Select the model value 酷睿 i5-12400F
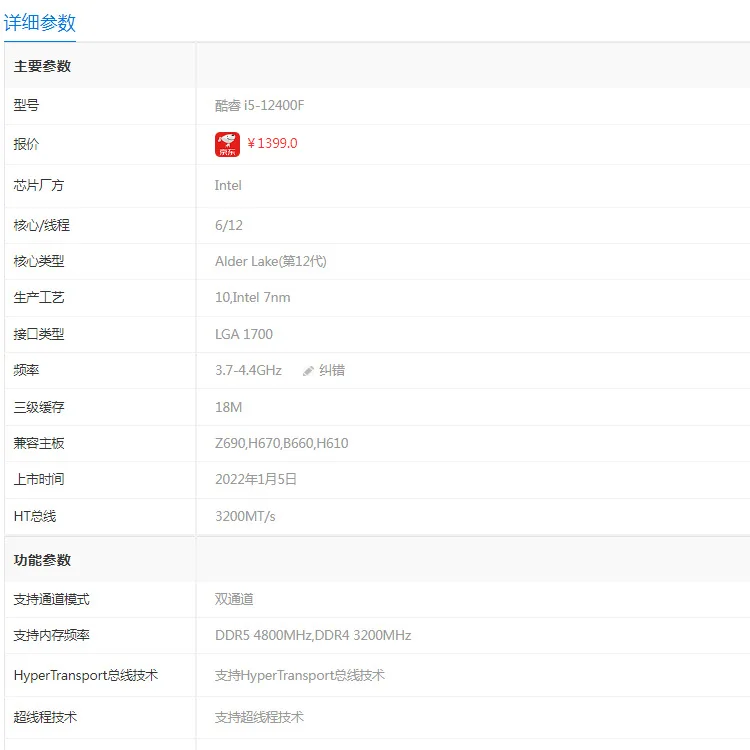The width and height of the screenshot is (750, 750). pos(259,105)
